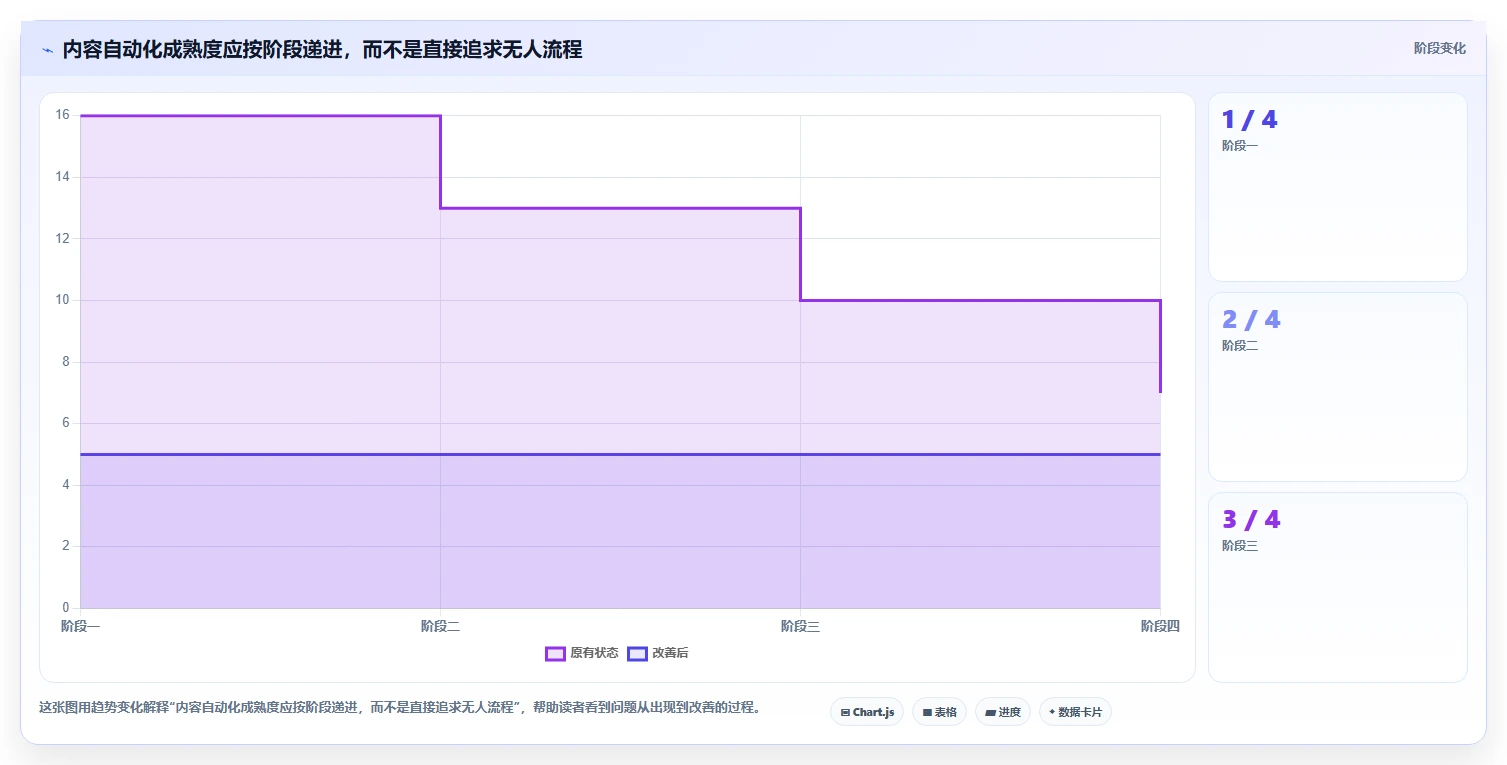Click the 阶段一 x-axis label
Screen dimensions: 1507x765
(x=80, y=626)
